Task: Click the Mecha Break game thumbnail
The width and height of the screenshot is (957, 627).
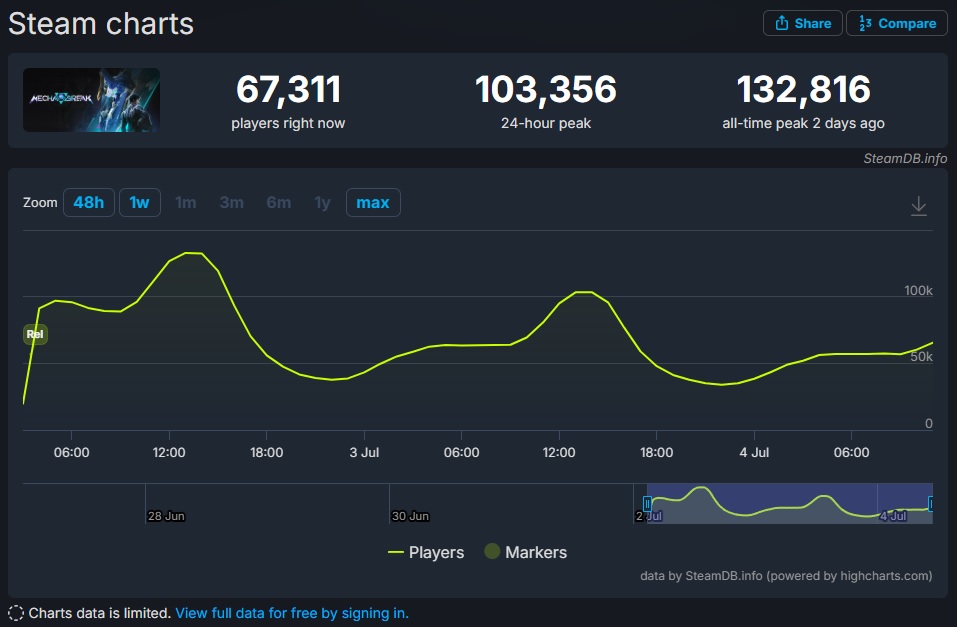Action: (x=91, y=100)
